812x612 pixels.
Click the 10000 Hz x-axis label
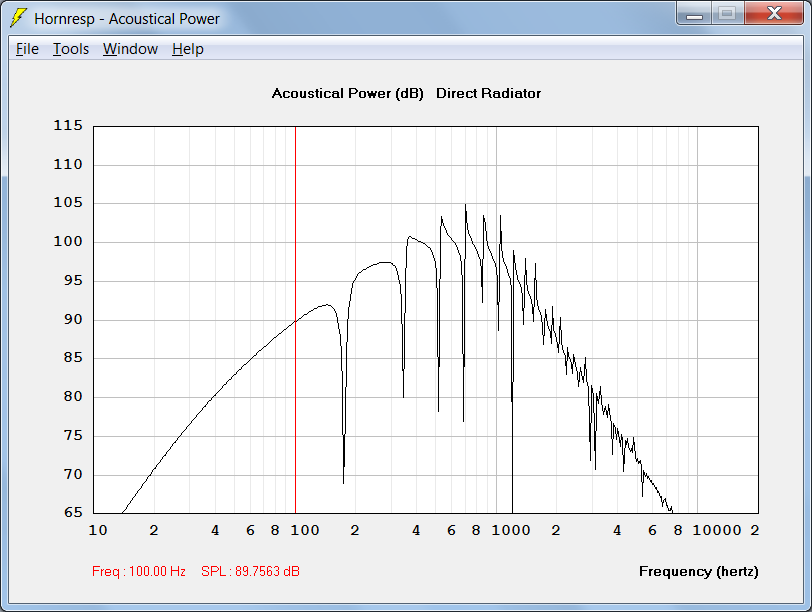click(717, 530)
